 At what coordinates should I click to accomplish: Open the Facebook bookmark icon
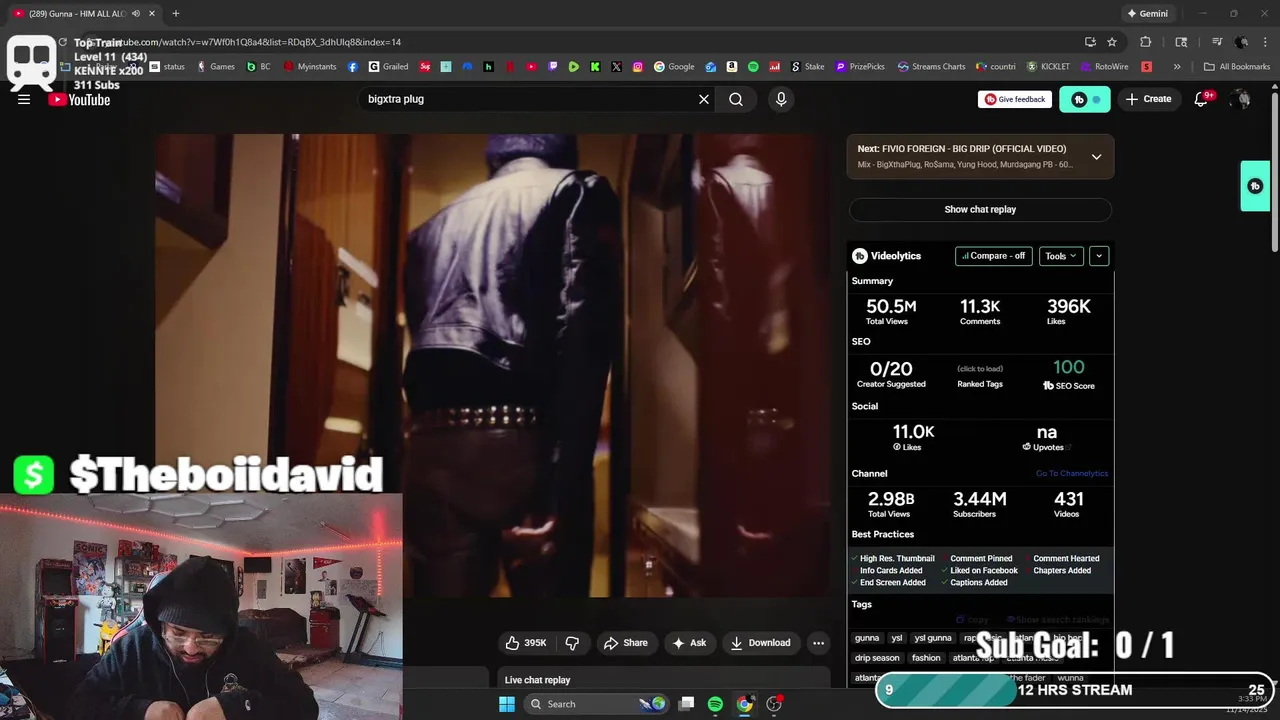pos(353,67)
